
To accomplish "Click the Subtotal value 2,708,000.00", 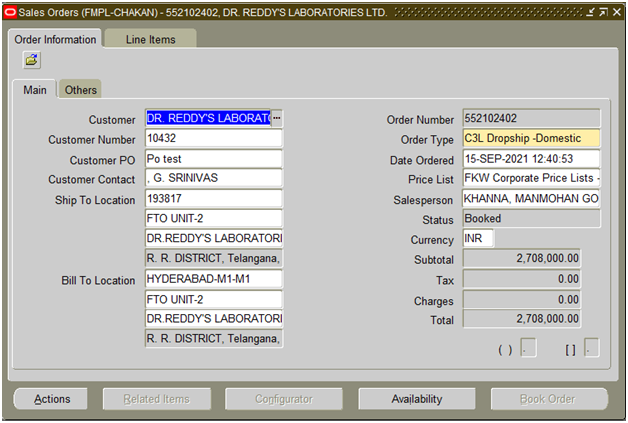I will [521, 258].
